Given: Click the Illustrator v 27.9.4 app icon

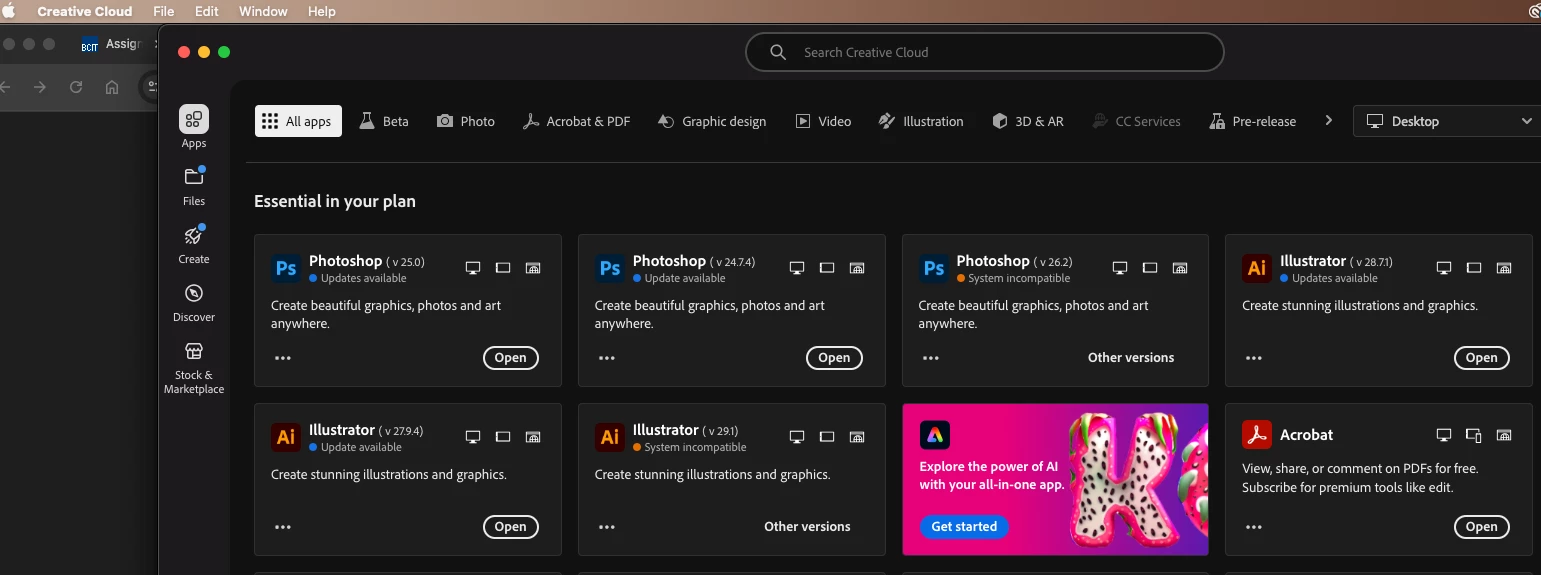Looking at the screenshot, I should (286, 437).
